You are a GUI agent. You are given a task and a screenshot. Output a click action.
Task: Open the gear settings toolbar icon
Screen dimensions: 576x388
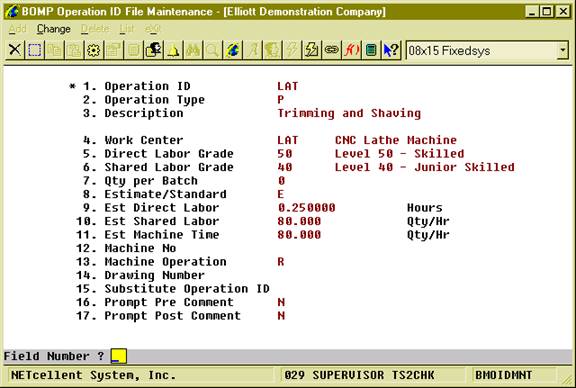[x=94, y=50]
